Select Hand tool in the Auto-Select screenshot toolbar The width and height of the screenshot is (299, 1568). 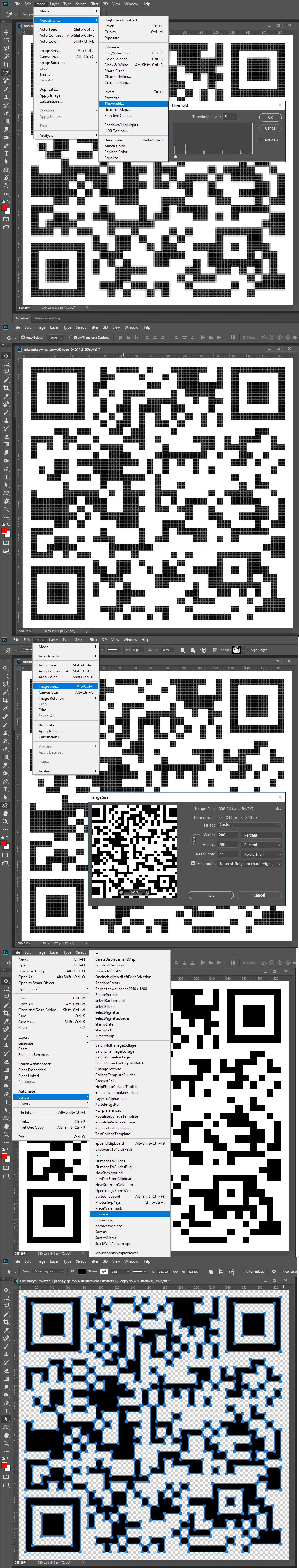7,501
